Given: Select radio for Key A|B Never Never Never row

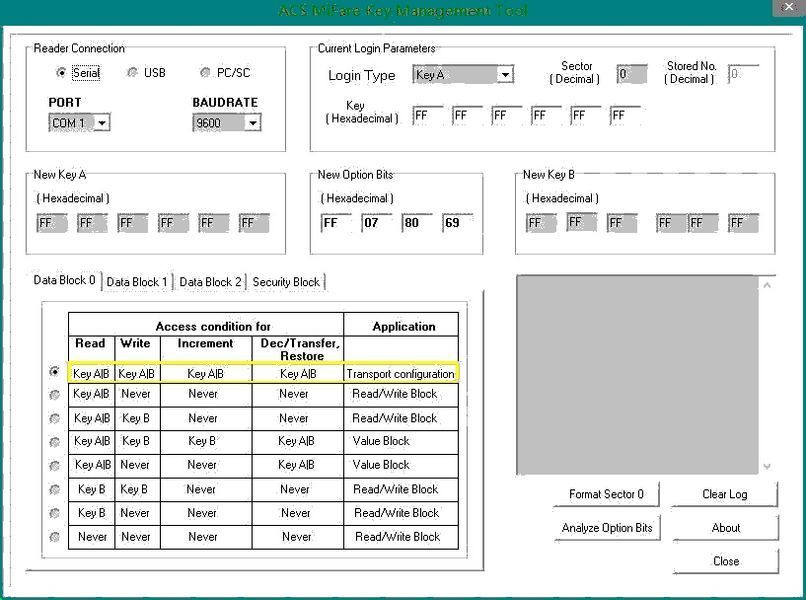Looking at the screenshot, I should pyautogui.click(x=54, y=395).
